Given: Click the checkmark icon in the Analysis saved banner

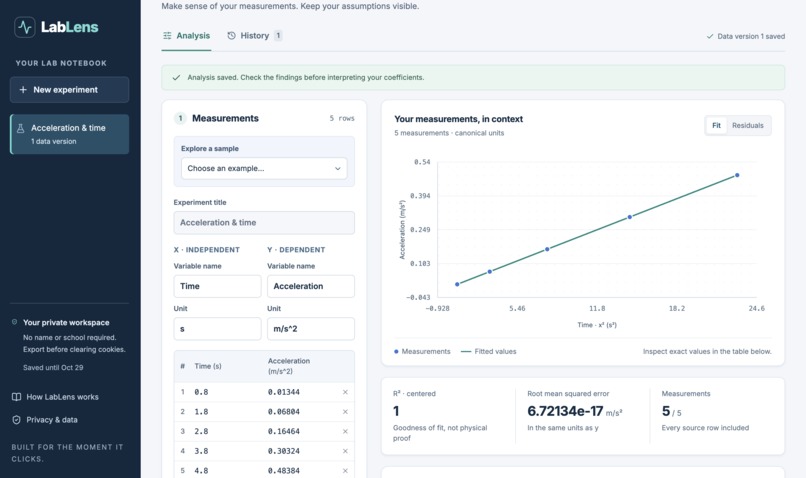Looking at the screenshot, I should [176, 78].
